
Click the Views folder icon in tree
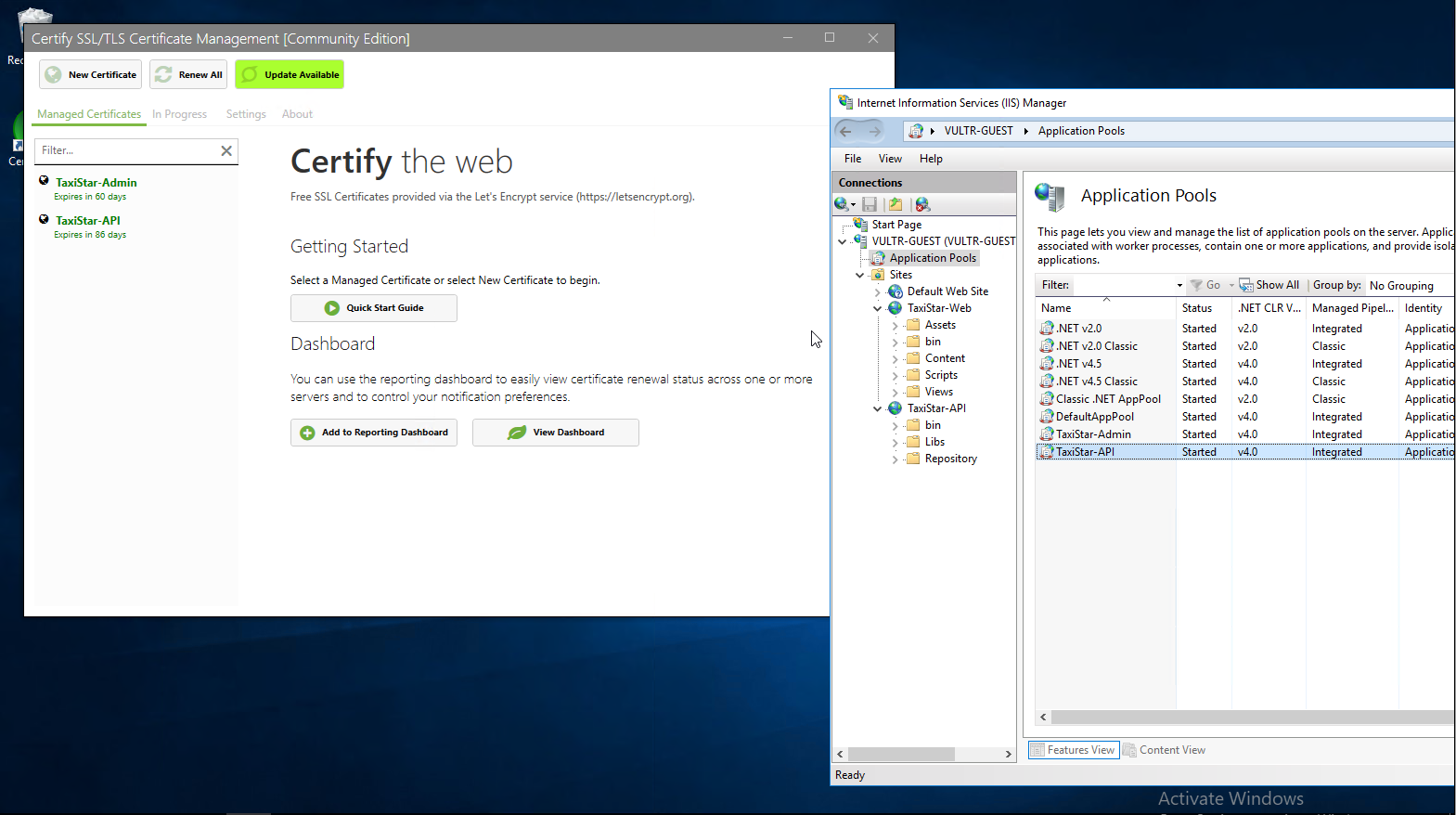coord(913,392)
